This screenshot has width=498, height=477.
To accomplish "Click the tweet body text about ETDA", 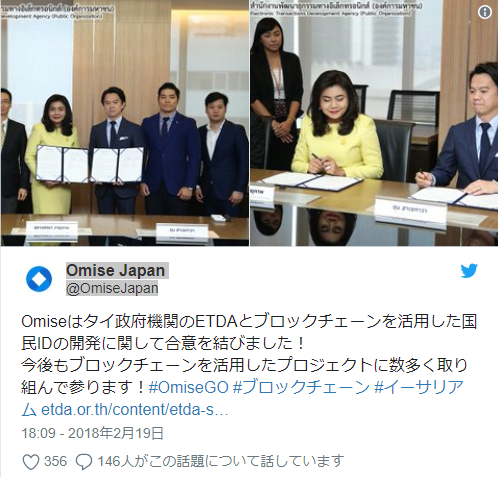I will click(x=249, y=355).
